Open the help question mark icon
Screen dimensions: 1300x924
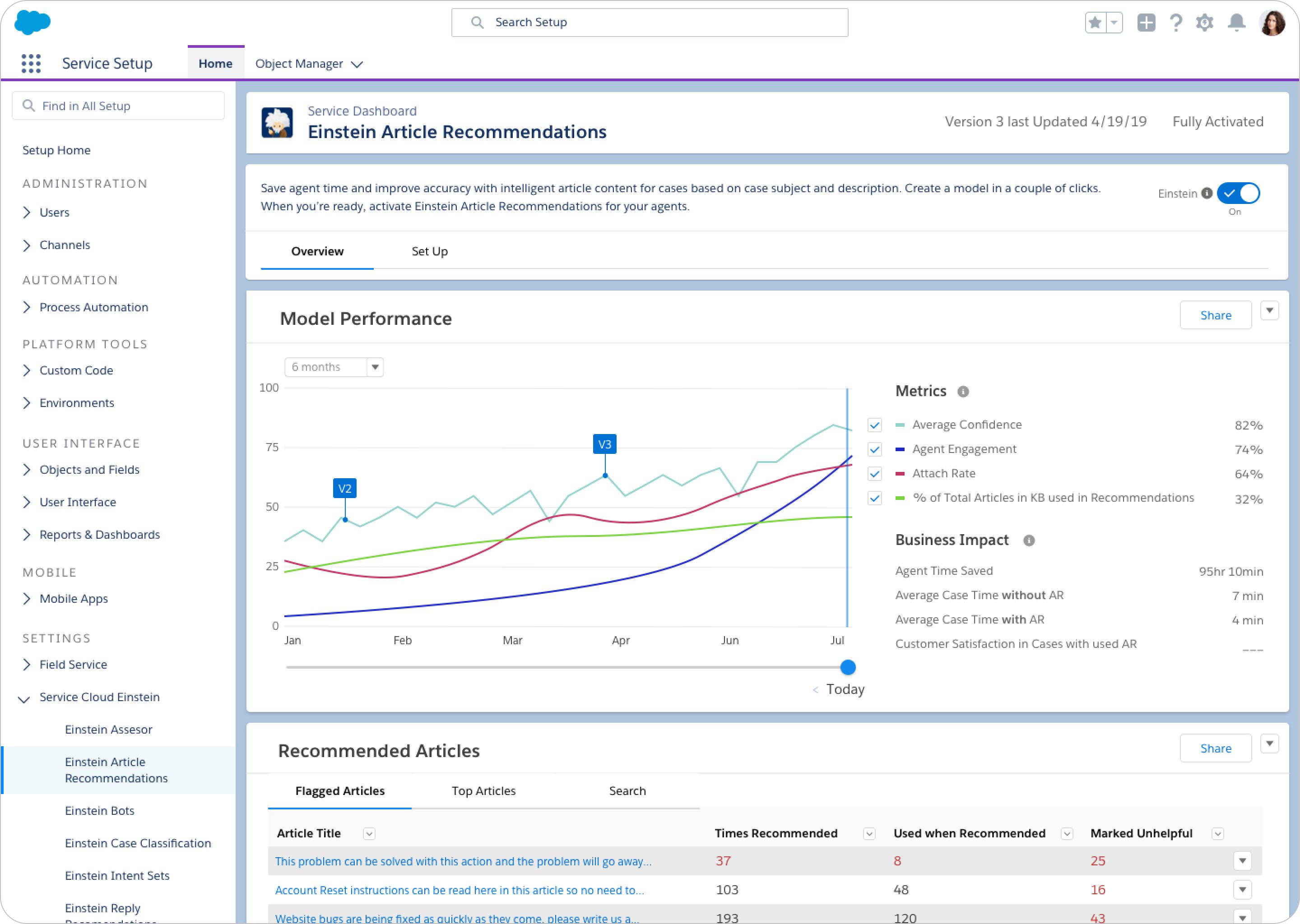tap(1176, 23)
